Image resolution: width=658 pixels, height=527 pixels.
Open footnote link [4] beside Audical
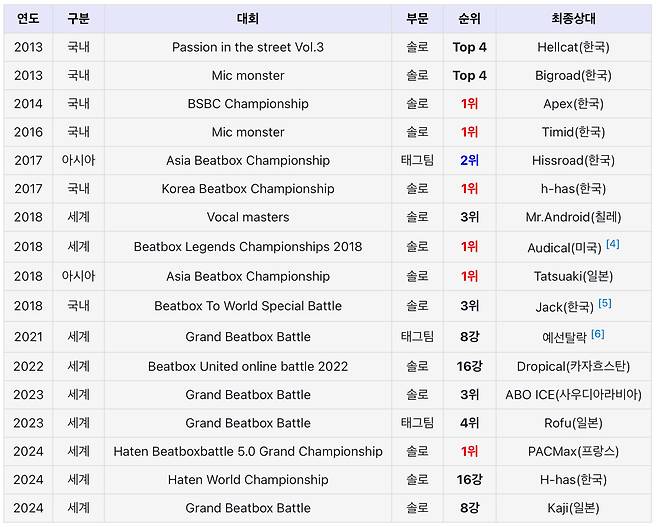(613, 244)
